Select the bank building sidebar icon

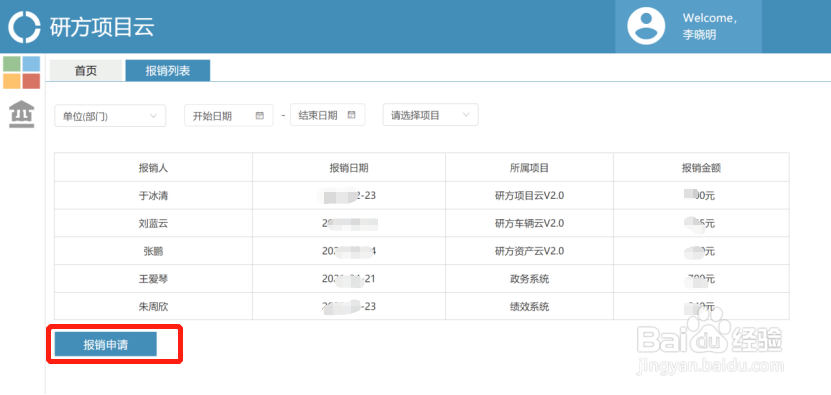coord(22,114)
